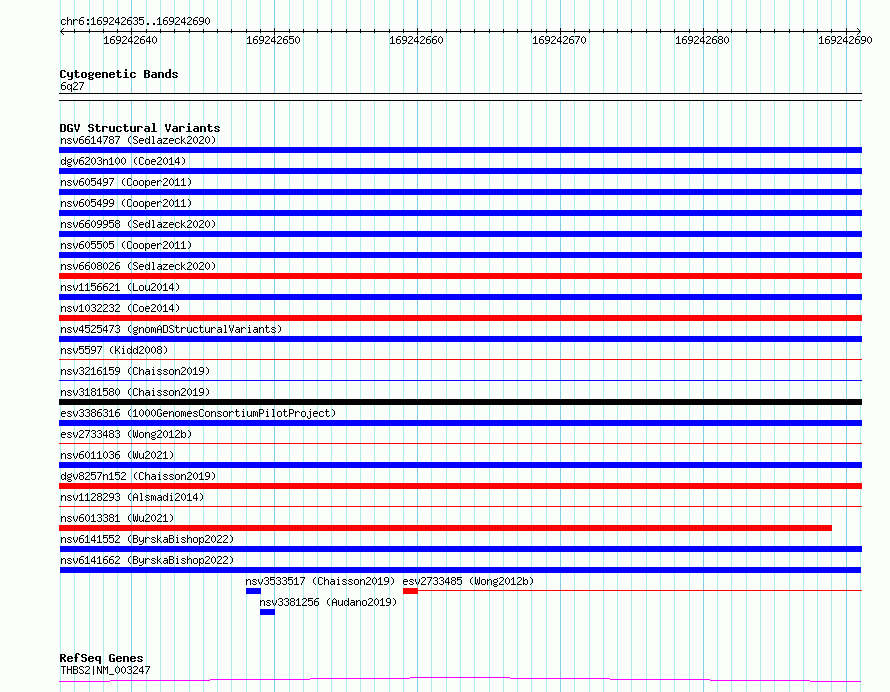Image resolution: width=890 pixels, height=692 pixels.
Task: Click ruler position 169242690
Action: coord(845,40)
